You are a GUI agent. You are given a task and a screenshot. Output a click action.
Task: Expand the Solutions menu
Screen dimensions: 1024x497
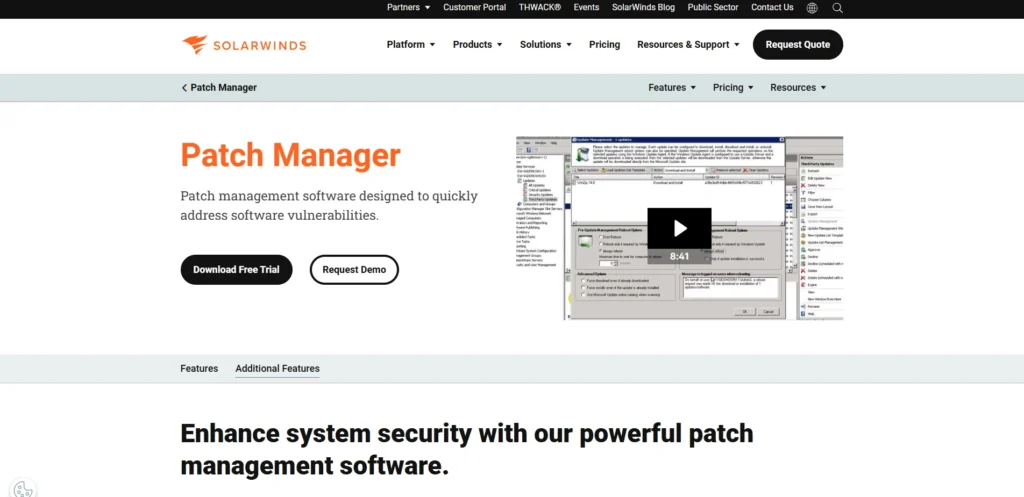coord(545,44)
